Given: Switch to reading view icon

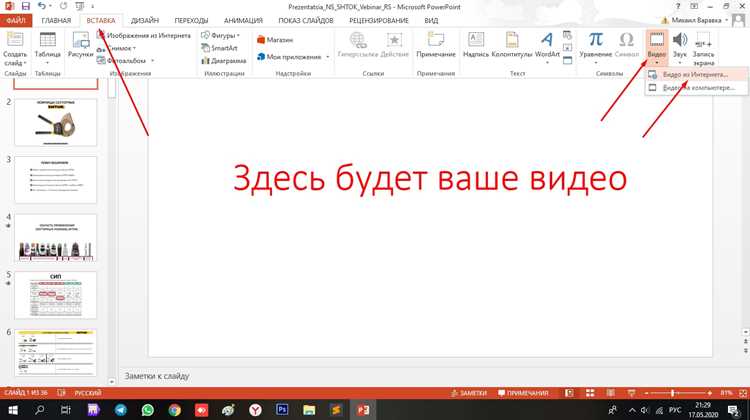Looking at the screenshot, I should [611, 393].
